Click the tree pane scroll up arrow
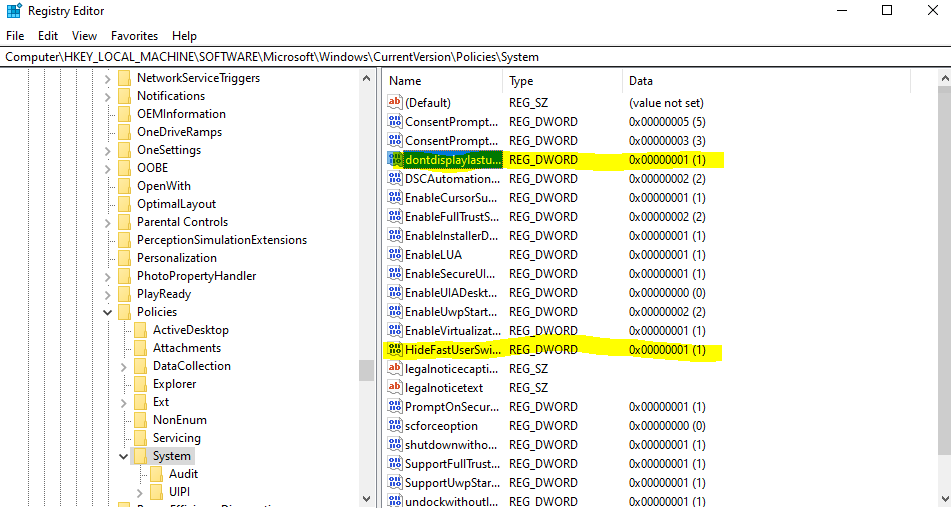This screenshot has height=508, width=951. click(x=366, y=78)
